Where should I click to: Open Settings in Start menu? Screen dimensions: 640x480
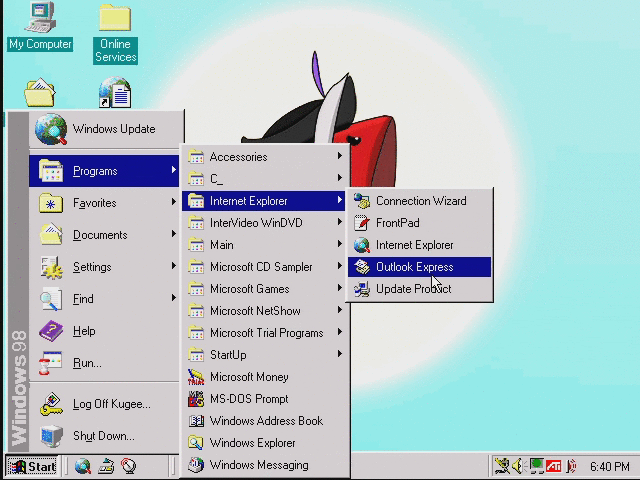104,267
